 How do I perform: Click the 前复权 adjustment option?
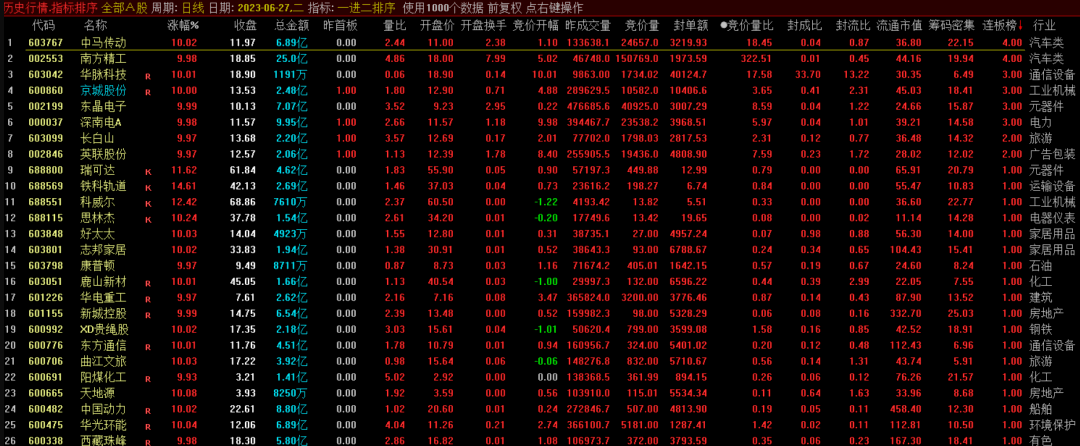(x=505, y=8)
